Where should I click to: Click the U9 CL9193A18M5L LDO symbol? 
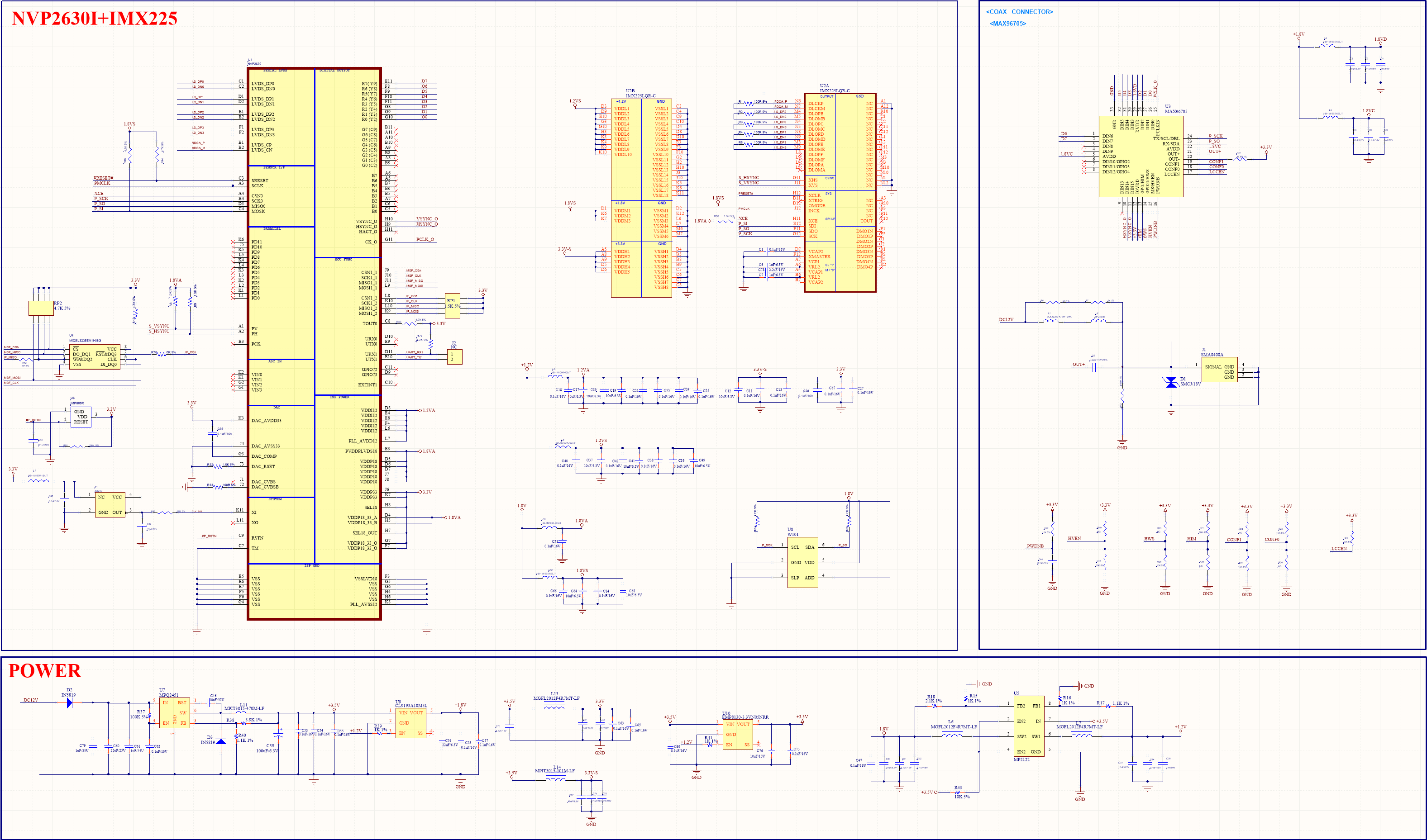[411, 723]
